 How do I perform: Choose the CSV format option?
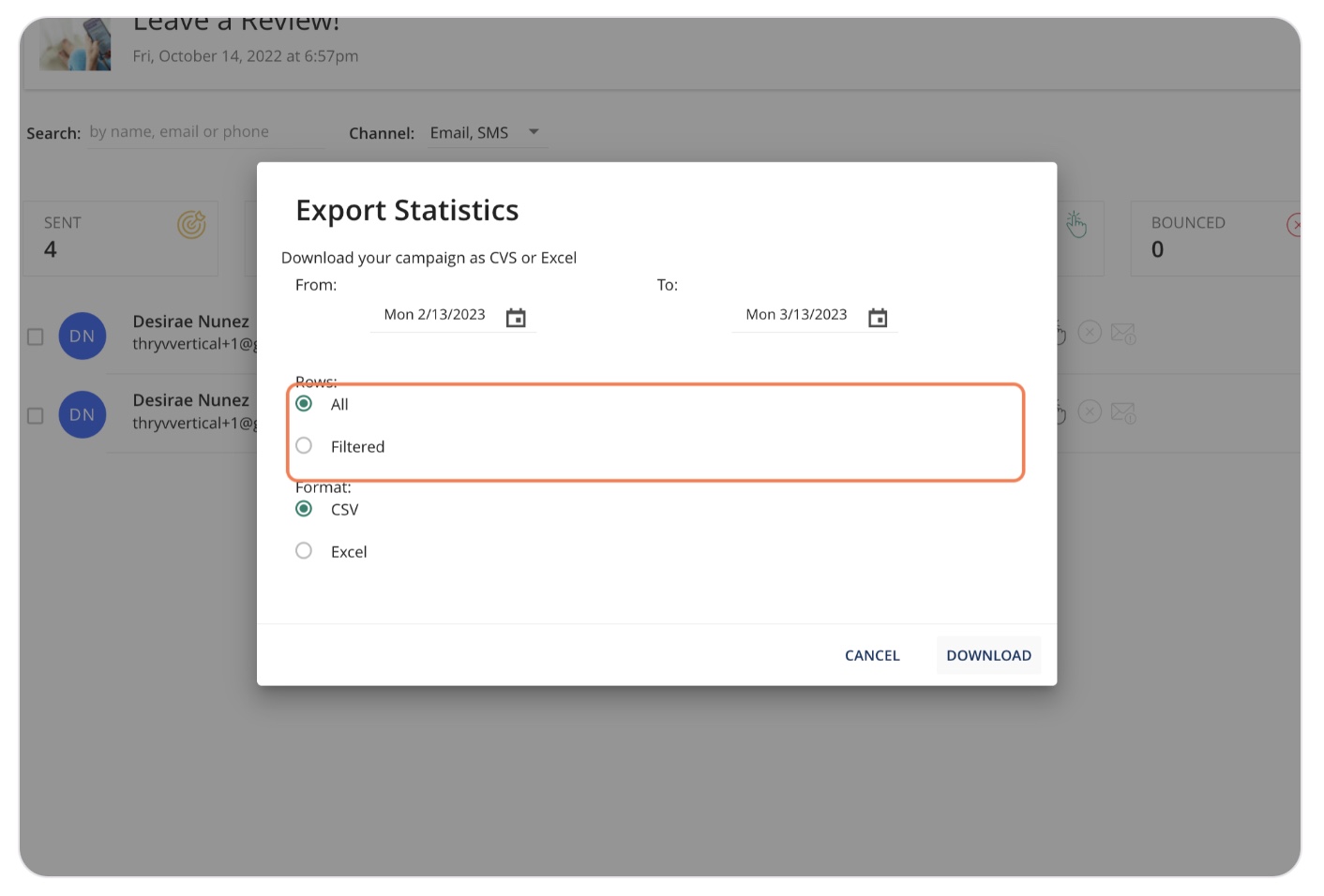pos(304,509)
